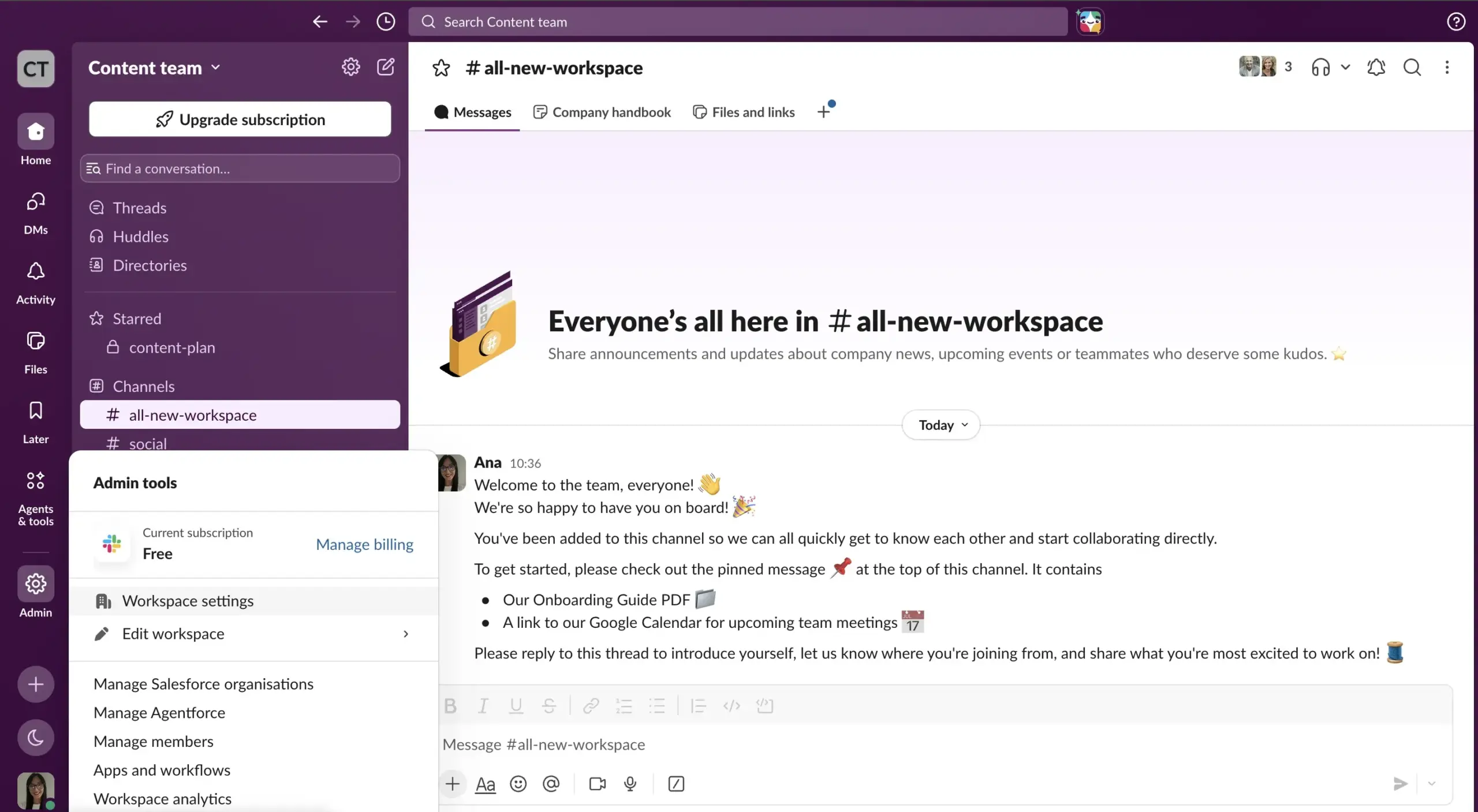Open slash shortcuts icon in composer
This screenshot has width=1478, height=812.
(x=676, y=784)
